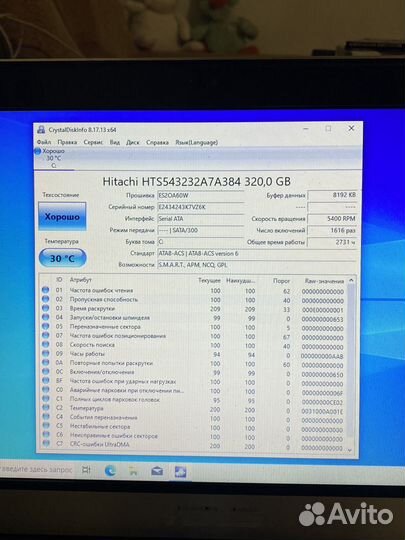Open the Сервис menu

[x=93, y=142]
